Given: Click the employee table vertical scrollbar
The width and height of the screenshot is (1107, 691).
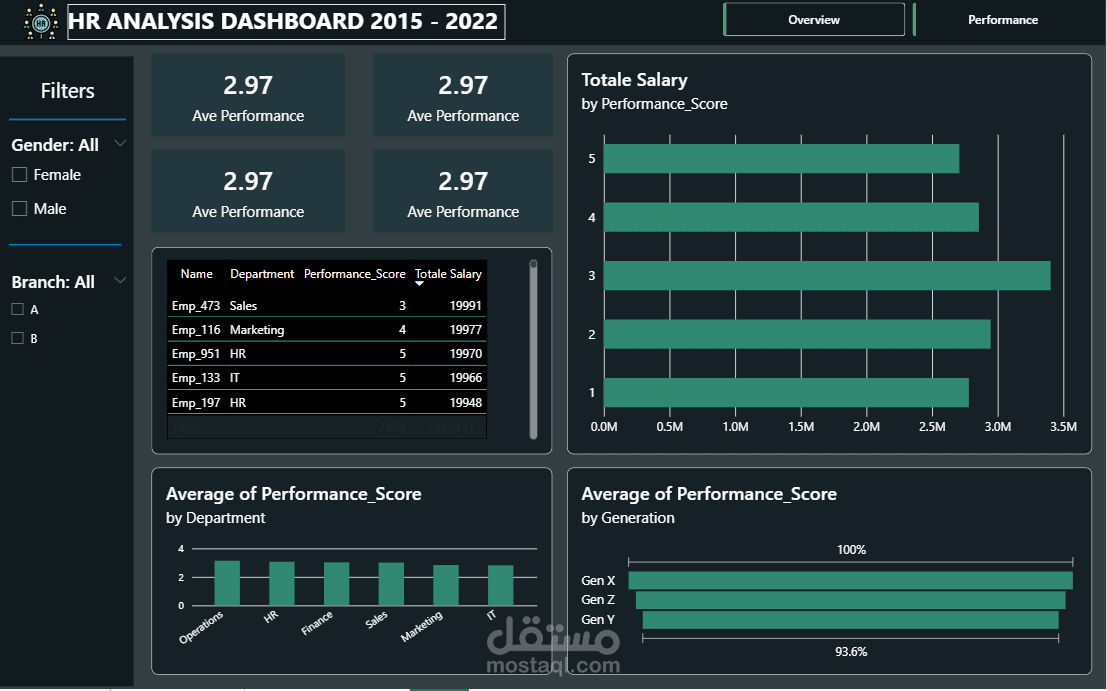Looking at the screenshot, I should (x=533, y=349).
